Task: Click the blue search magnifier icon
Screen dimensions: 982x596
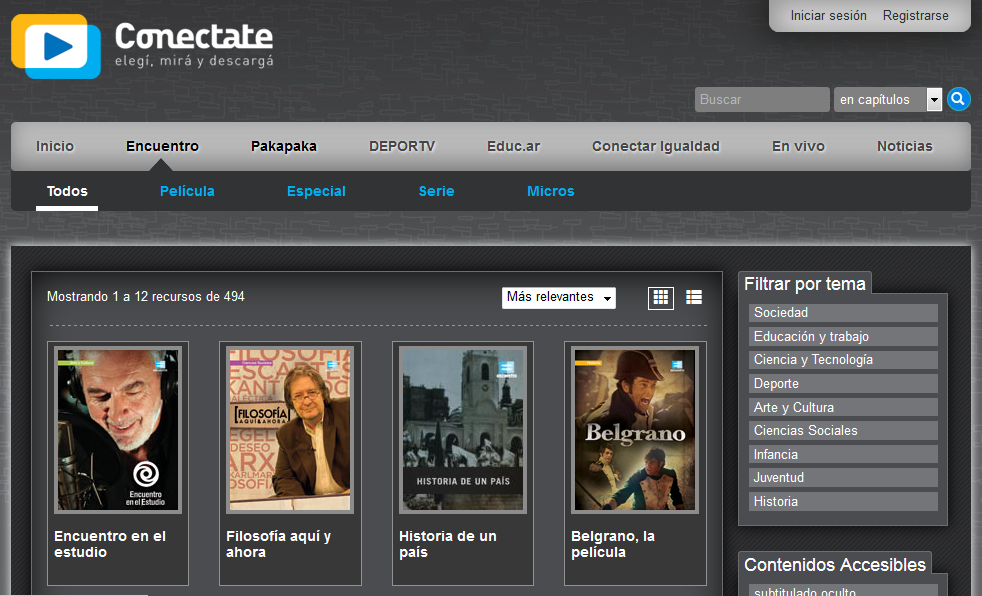Action: click(958, 99)
